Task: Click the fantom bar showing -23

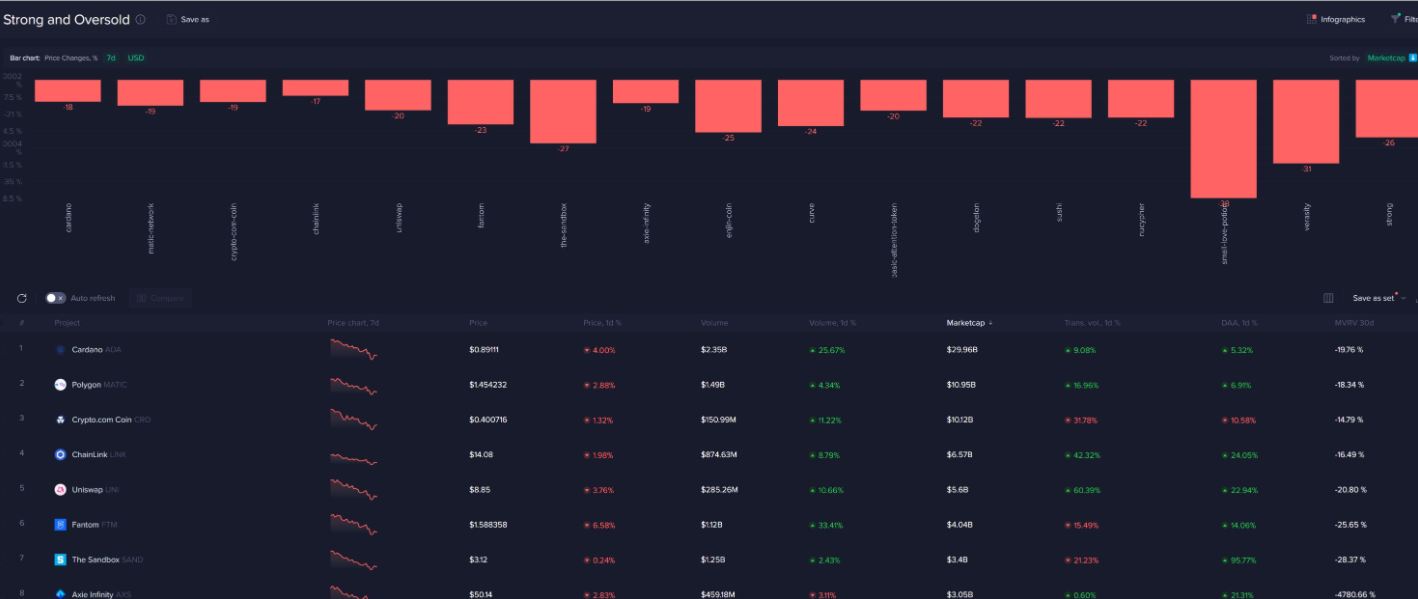Action: tap(480, 102)
